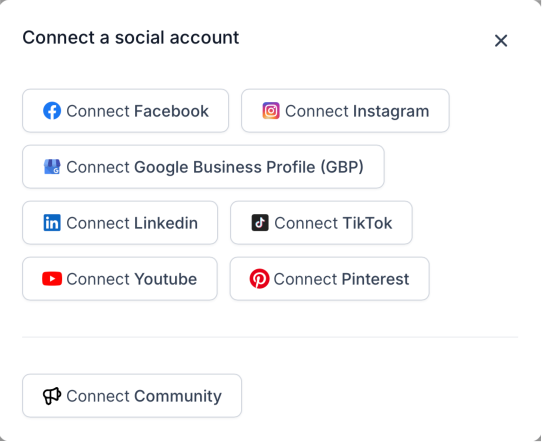
Task: Click the Google Business Profile storefront icon
Action: pyautogui.click(x=52, y=167)
